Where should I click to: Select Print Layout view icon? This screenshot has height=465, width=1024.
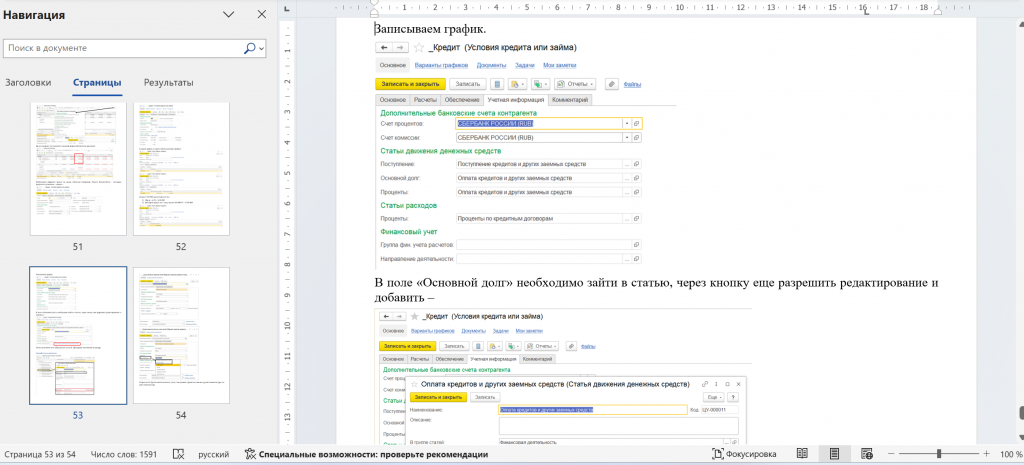[x=833, y=454]
